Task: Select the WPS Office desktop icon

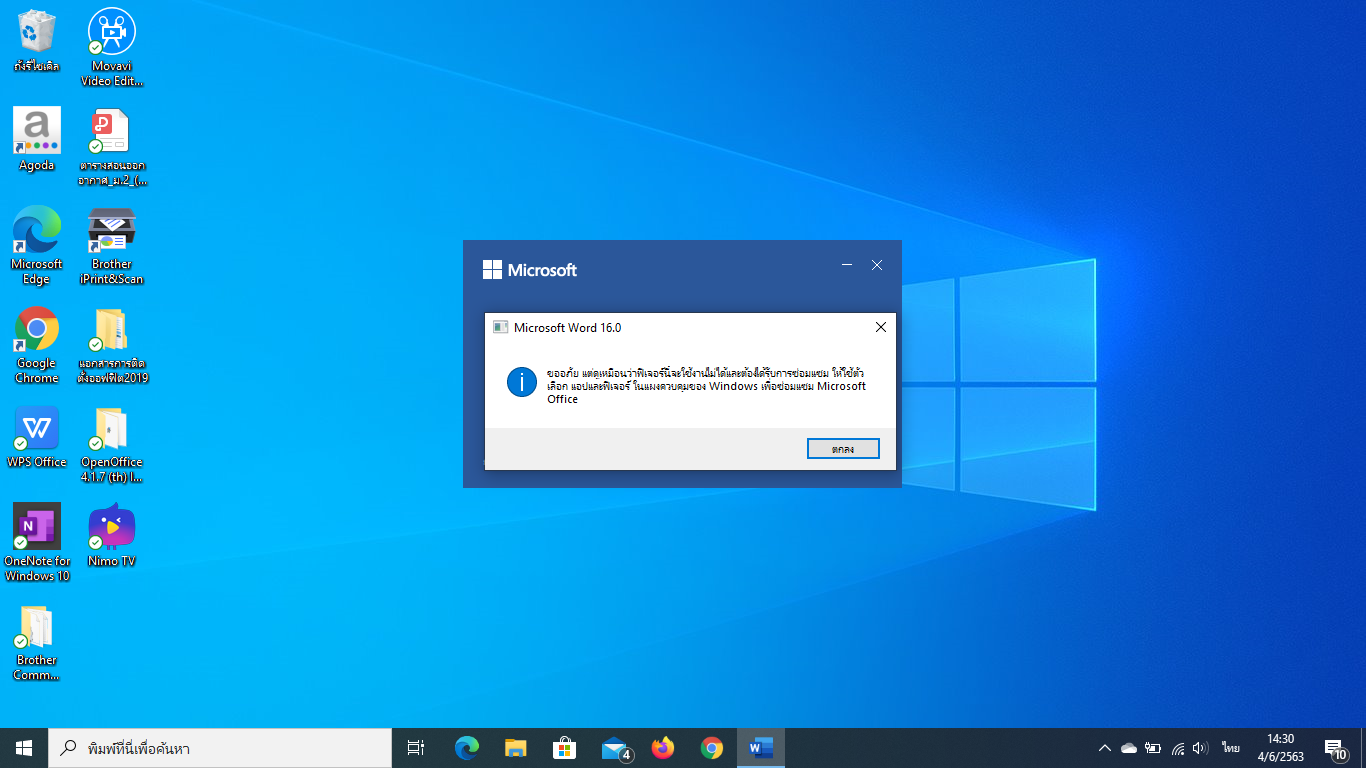Action: (x=37, y=437)
